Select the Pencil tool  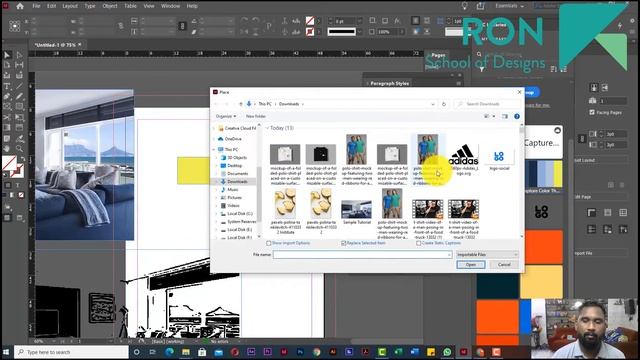coord(19,97)
